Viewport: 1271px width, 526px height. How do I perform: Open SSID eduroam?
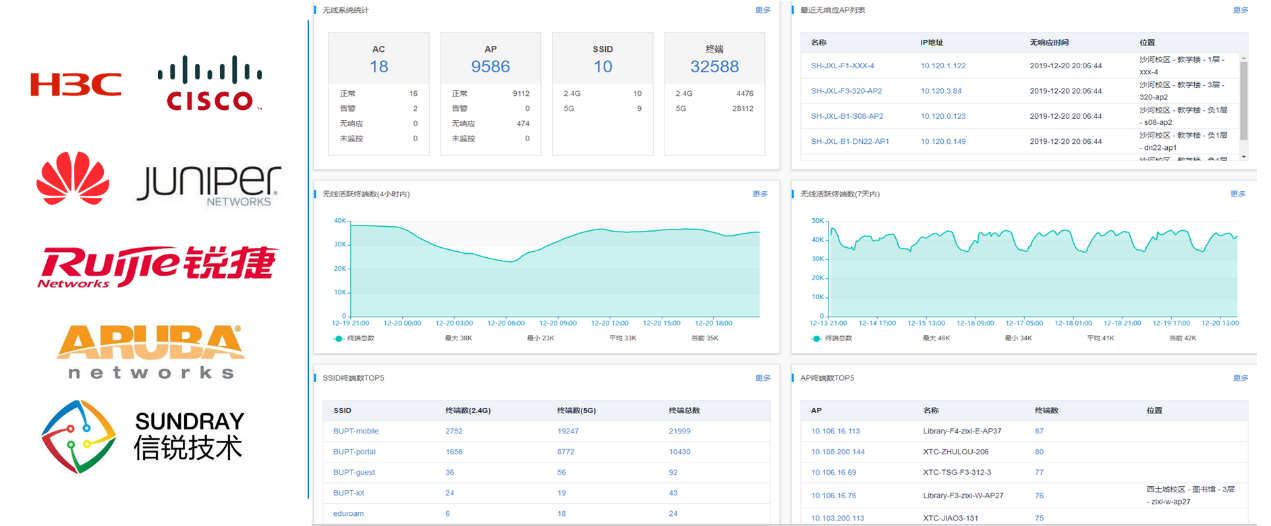(348, 513)
